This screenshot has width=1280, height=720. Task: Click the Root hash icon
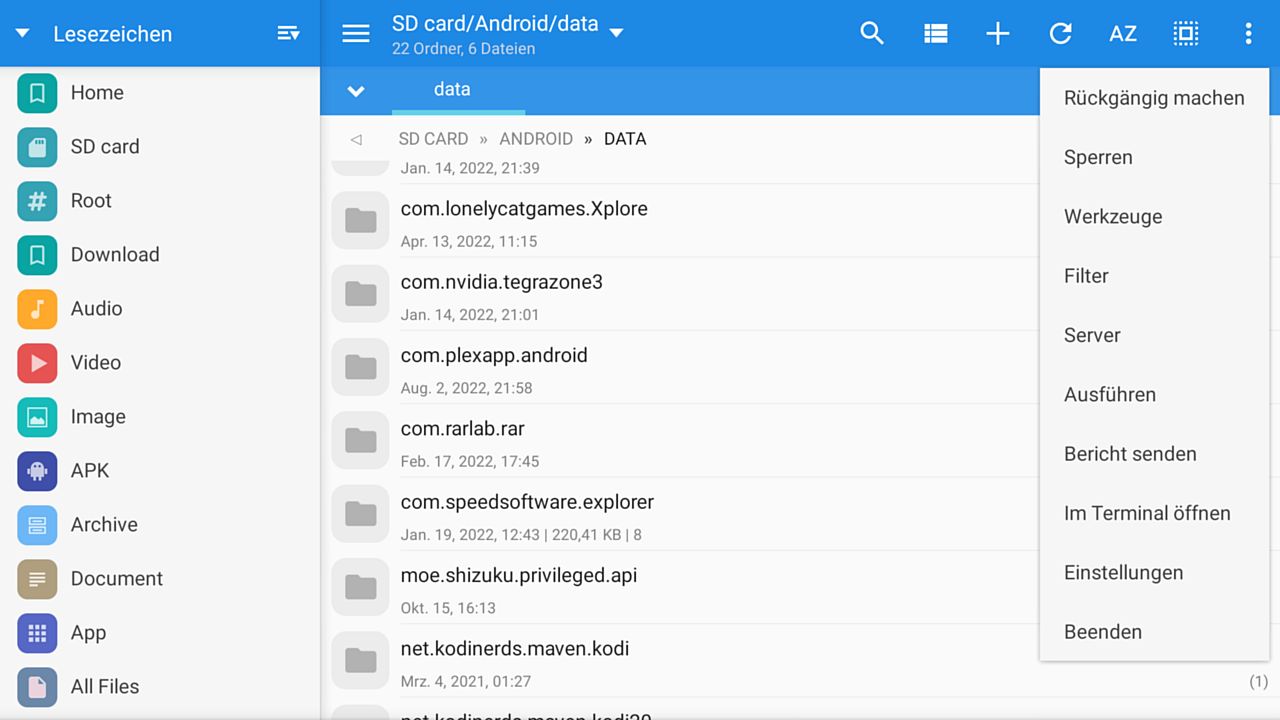[x=37, y=201]
